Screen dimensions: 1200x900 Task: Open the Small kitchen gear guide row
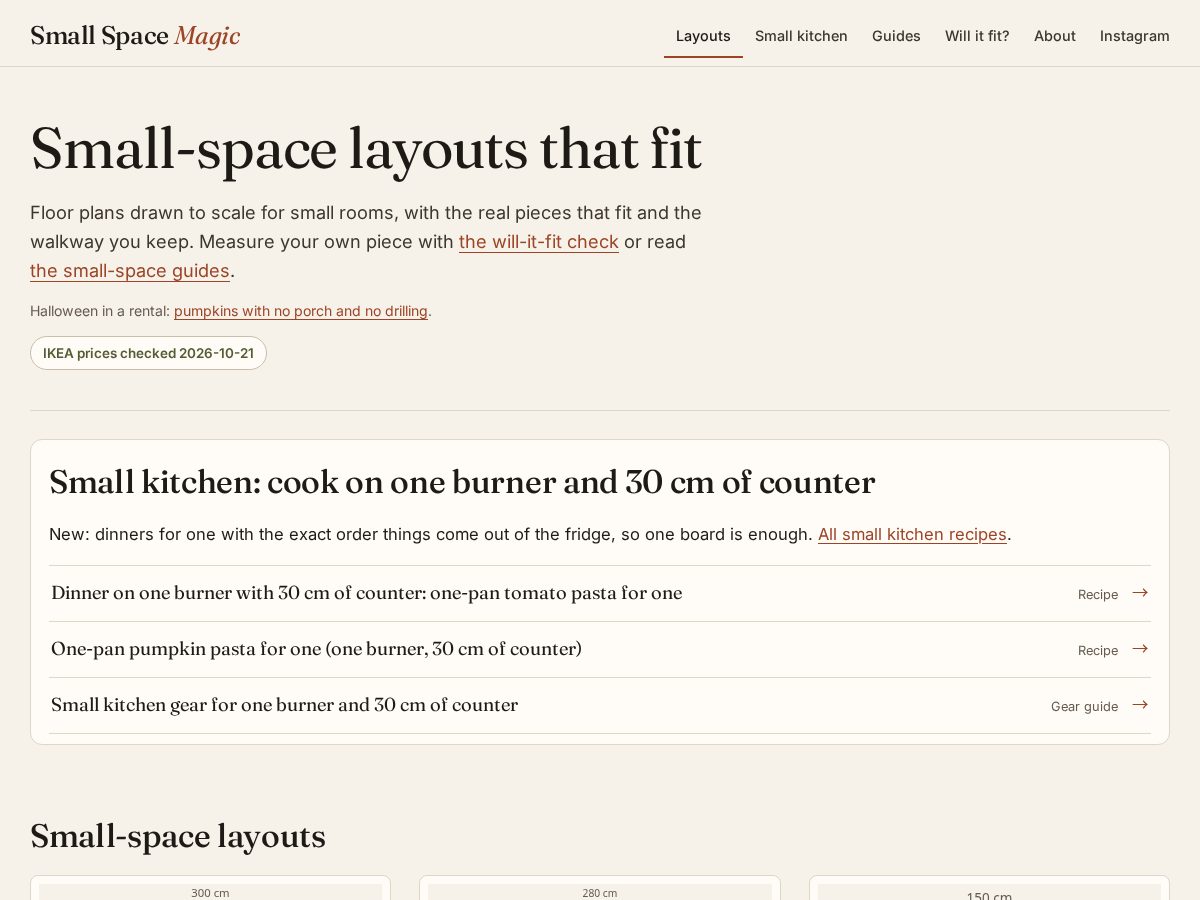coord(600,705)
